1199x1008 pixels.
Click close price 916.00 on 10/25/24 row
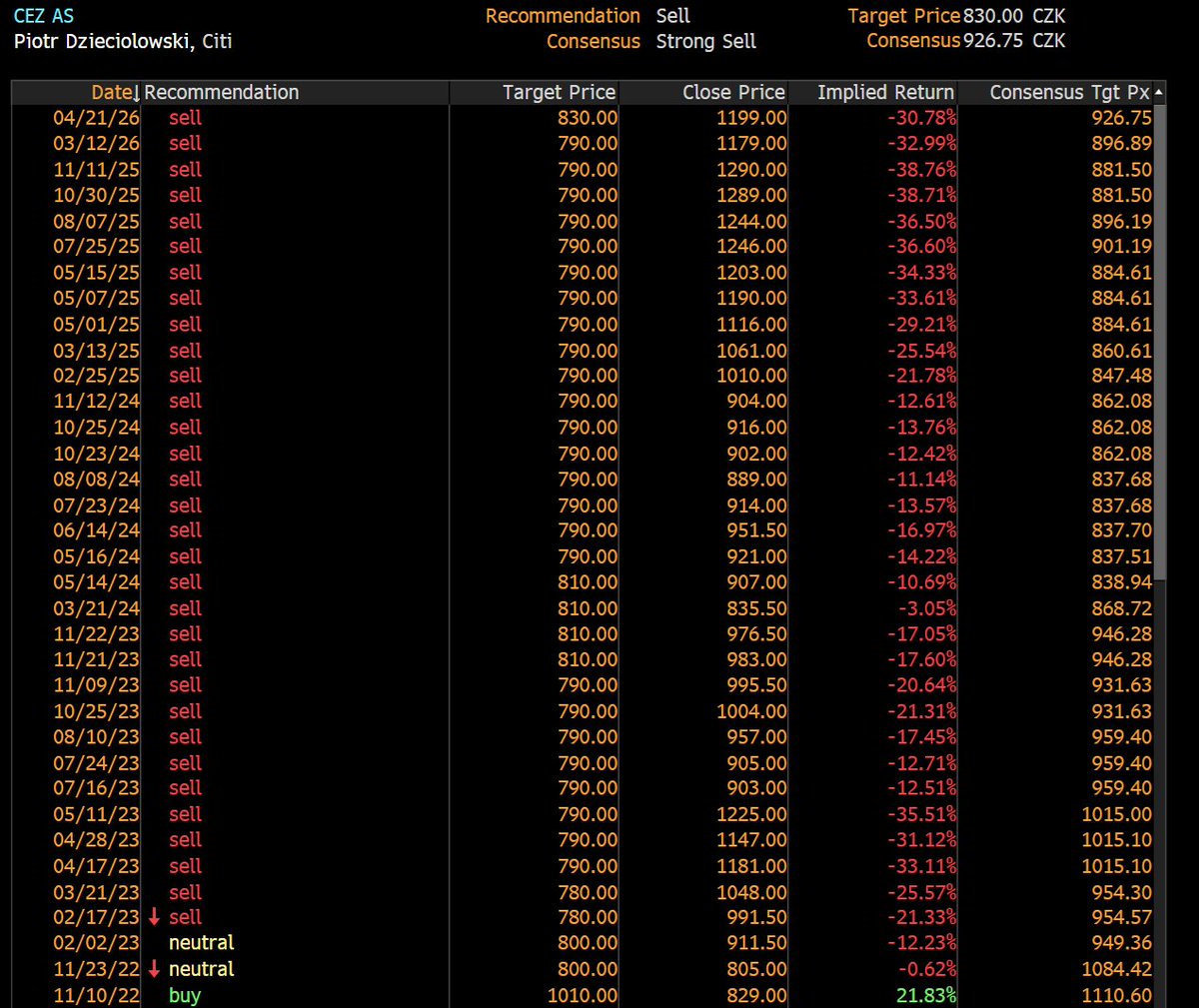coord(756,427)
